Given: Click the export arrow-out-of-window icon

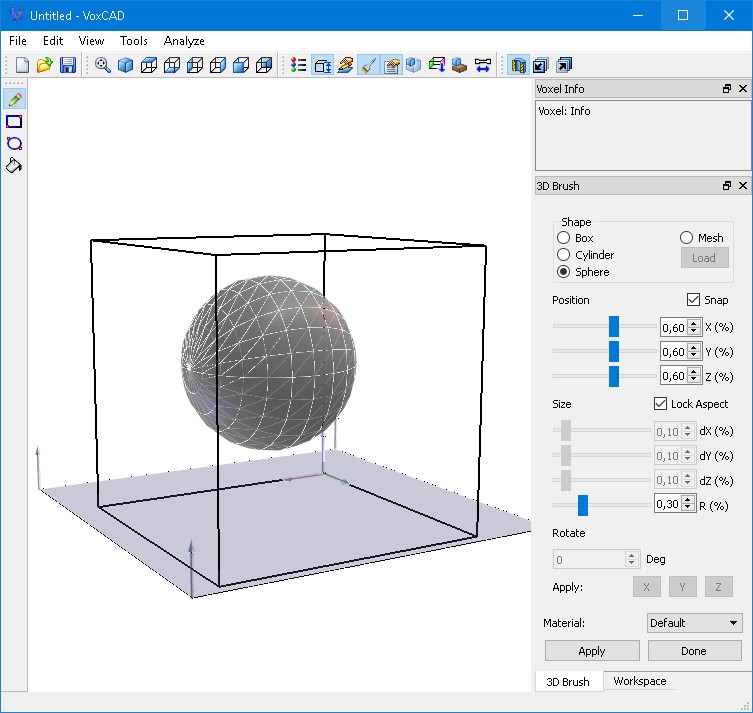Looking at the screenshot, I should click(564, 65).
